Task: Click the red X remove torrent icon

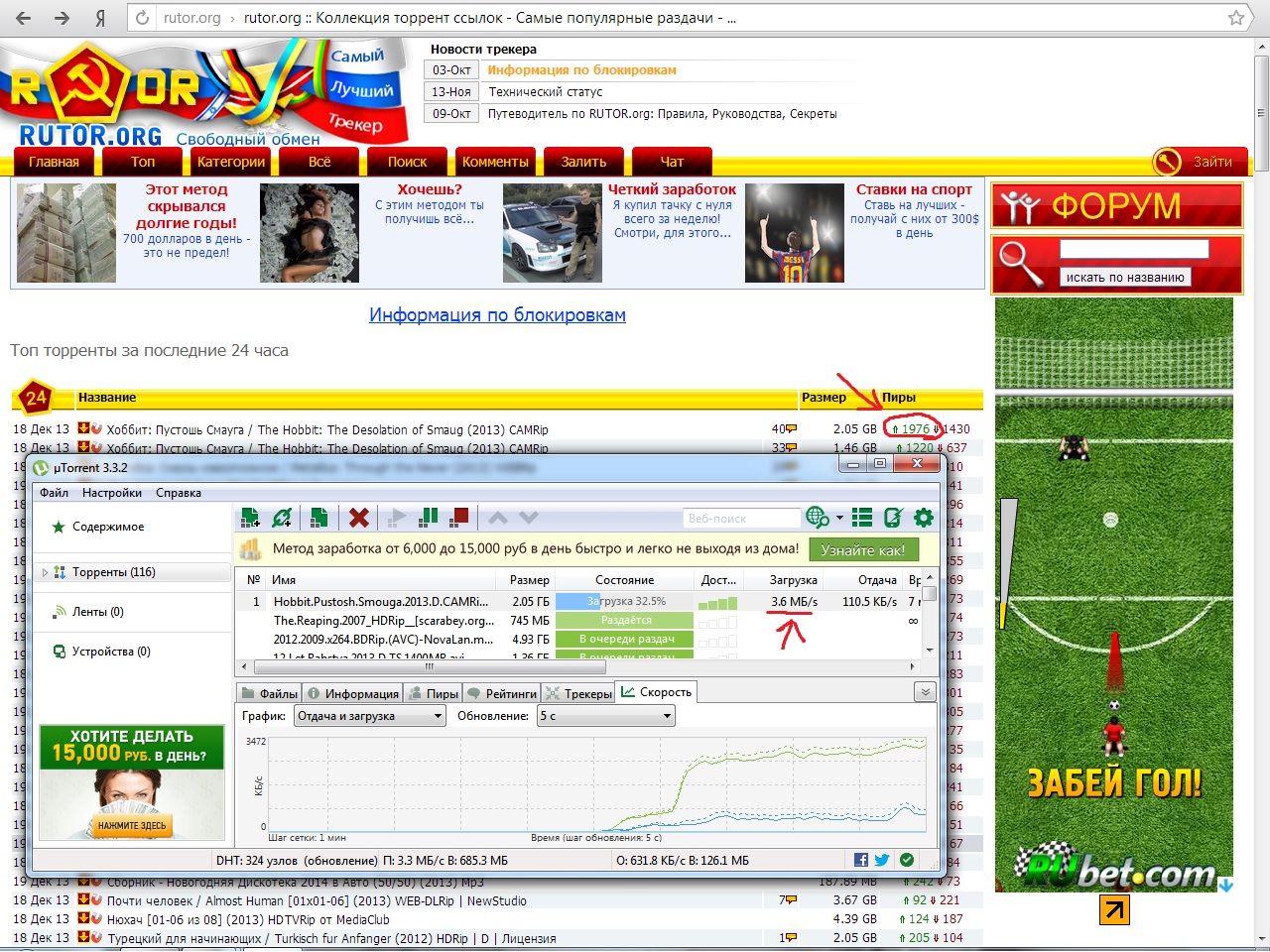Action: pyautogui.click(x=359, y=518)
